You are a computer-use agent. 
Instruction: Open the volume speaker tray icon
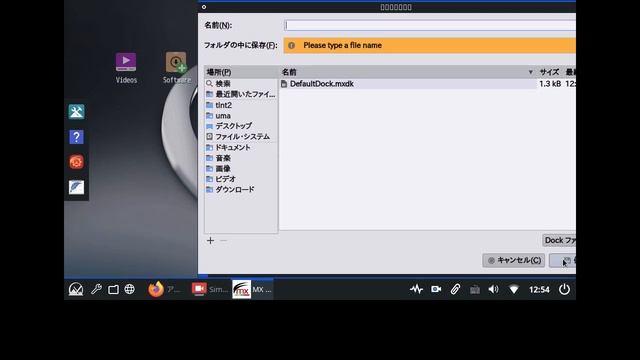[x=493, y=289]
